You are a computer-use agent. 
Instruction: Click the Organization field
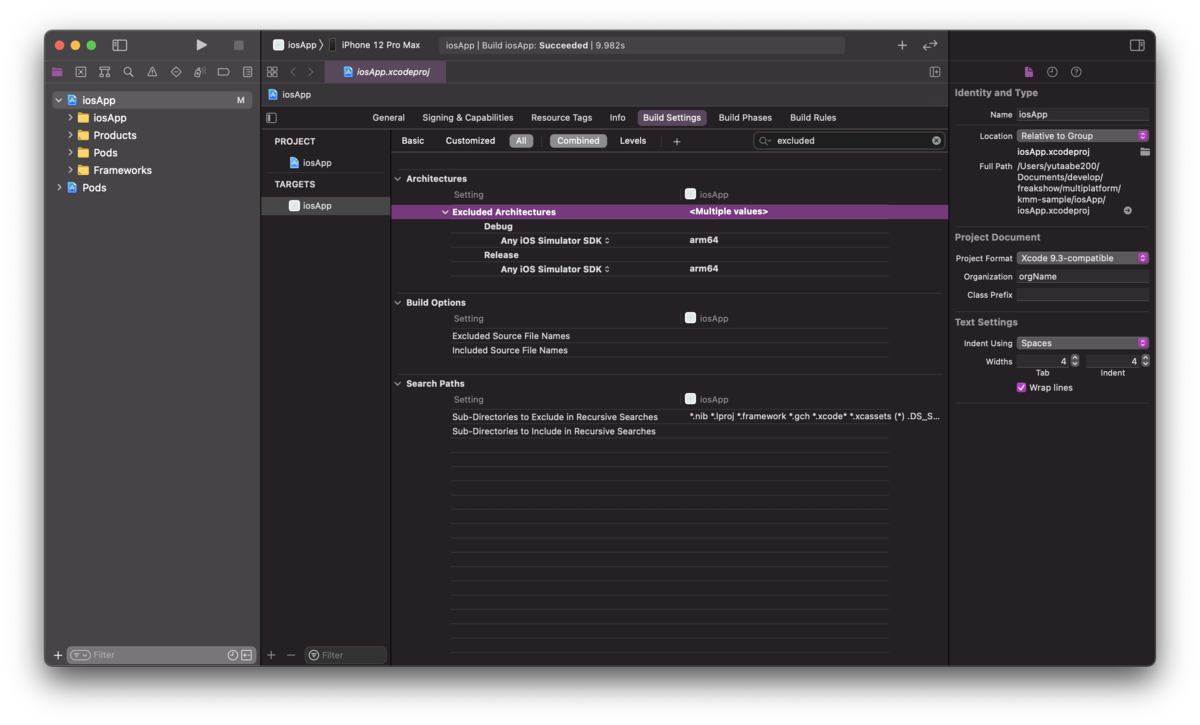[1083, 276]
